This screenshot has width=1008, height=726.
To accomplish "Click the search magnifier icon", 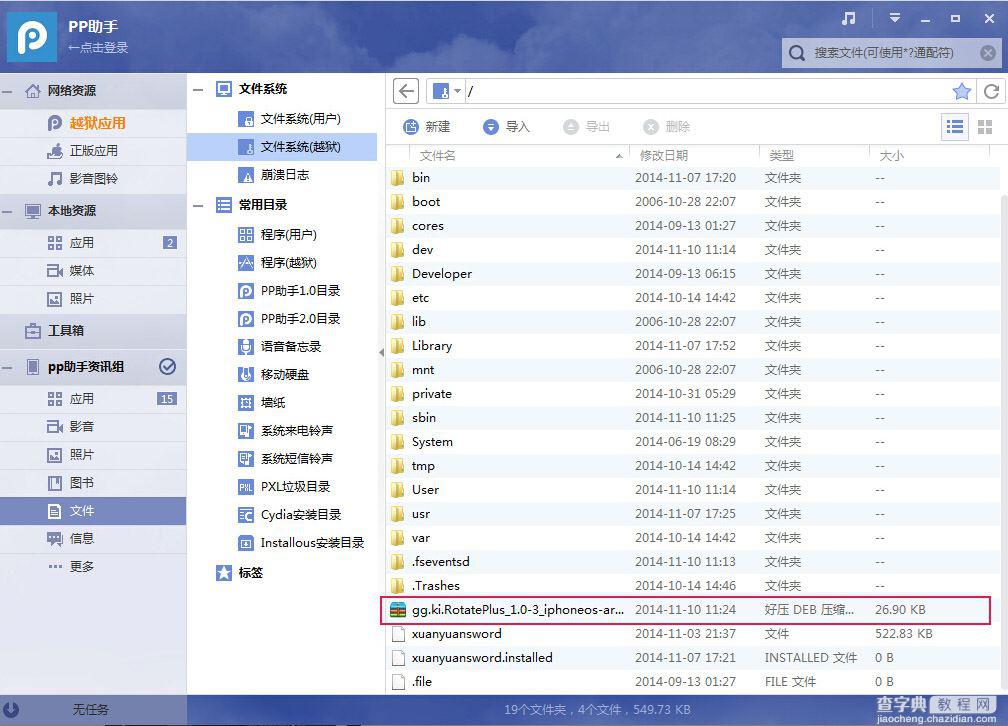I will [x=796, y=53].
